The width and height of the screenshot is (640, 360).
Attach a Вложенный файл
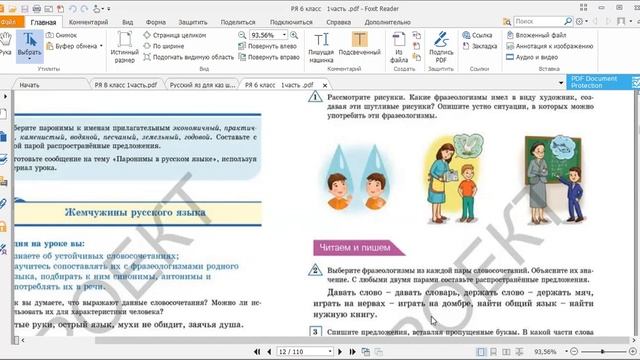536,36
